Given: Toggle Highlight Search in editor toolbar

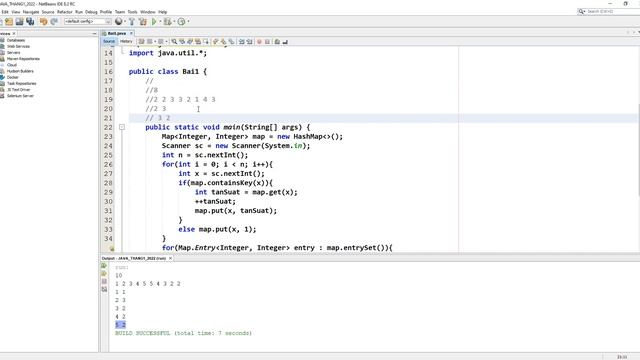Looking at the screenshot, I should click(x=198, y=41).
